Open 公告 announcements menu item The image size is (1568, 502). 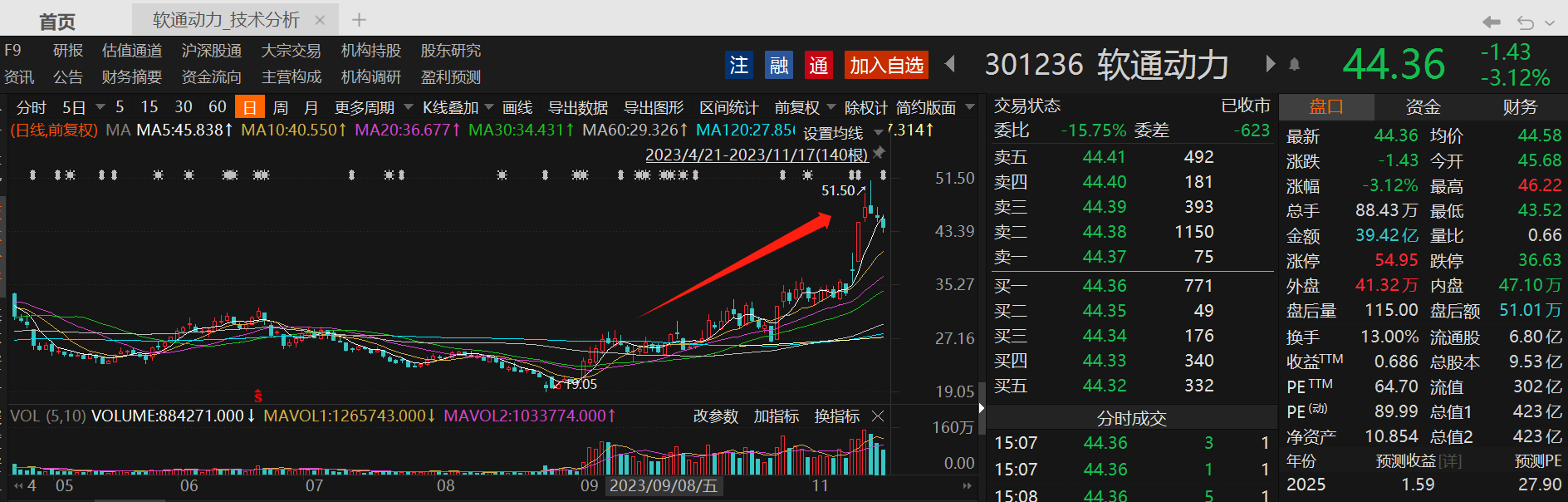[x=68, y=77]
